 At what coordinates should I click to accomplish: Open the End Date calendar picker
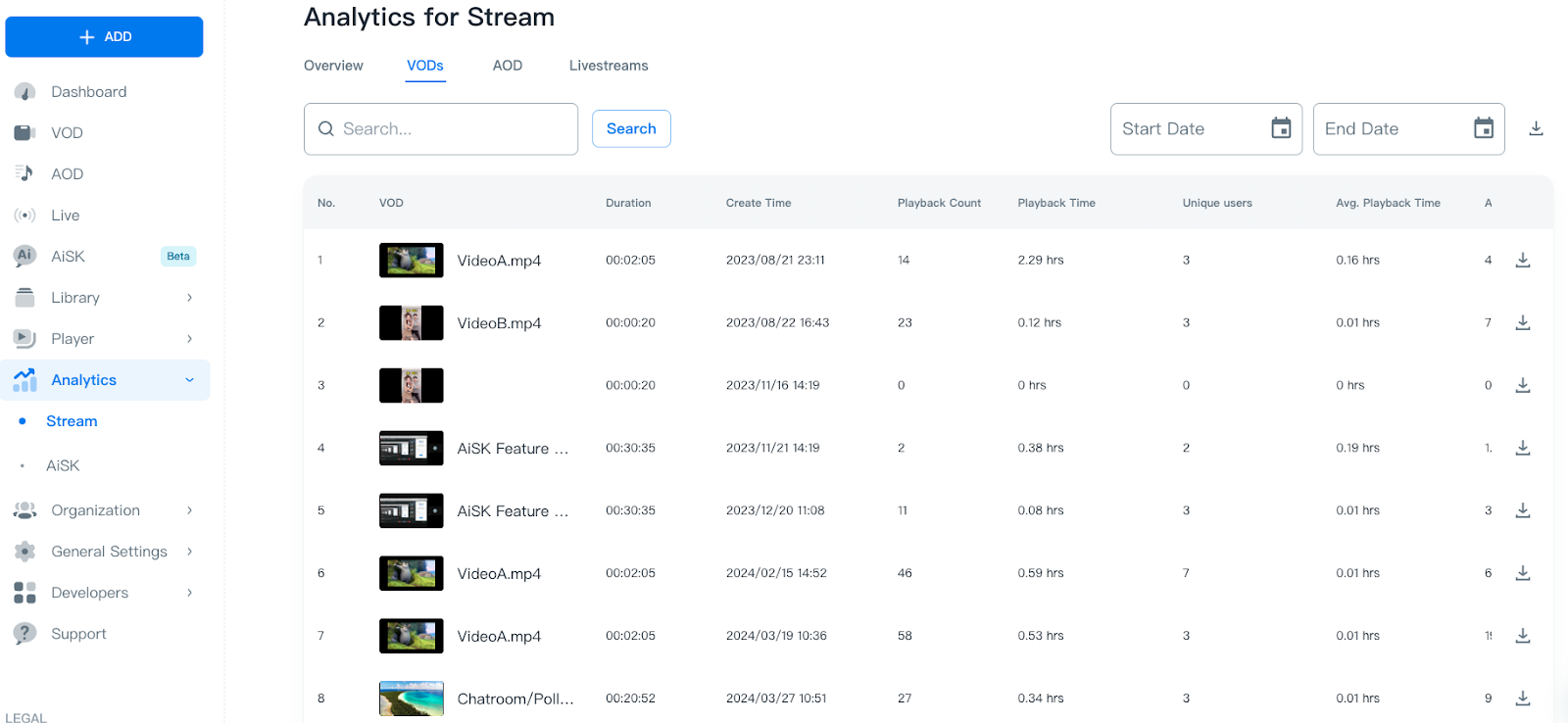[x=1484, y=129]
